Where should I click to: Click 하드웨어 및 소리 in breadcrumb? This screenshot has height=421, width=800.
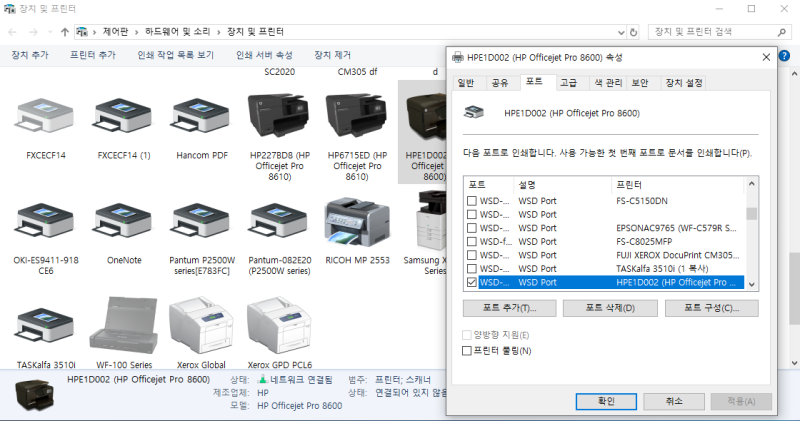pos(178,32)
